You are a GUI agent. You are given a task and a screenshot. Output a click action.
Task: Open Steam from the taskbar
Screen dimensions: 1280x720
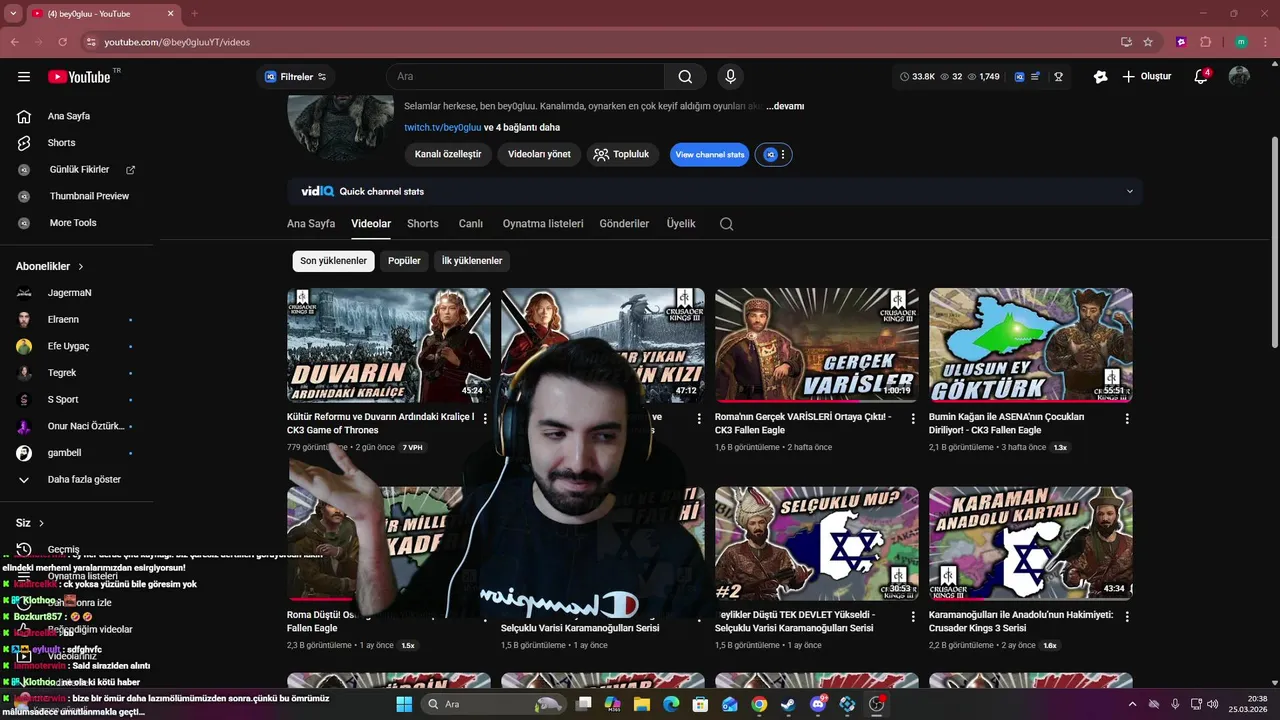pos(788,704)
